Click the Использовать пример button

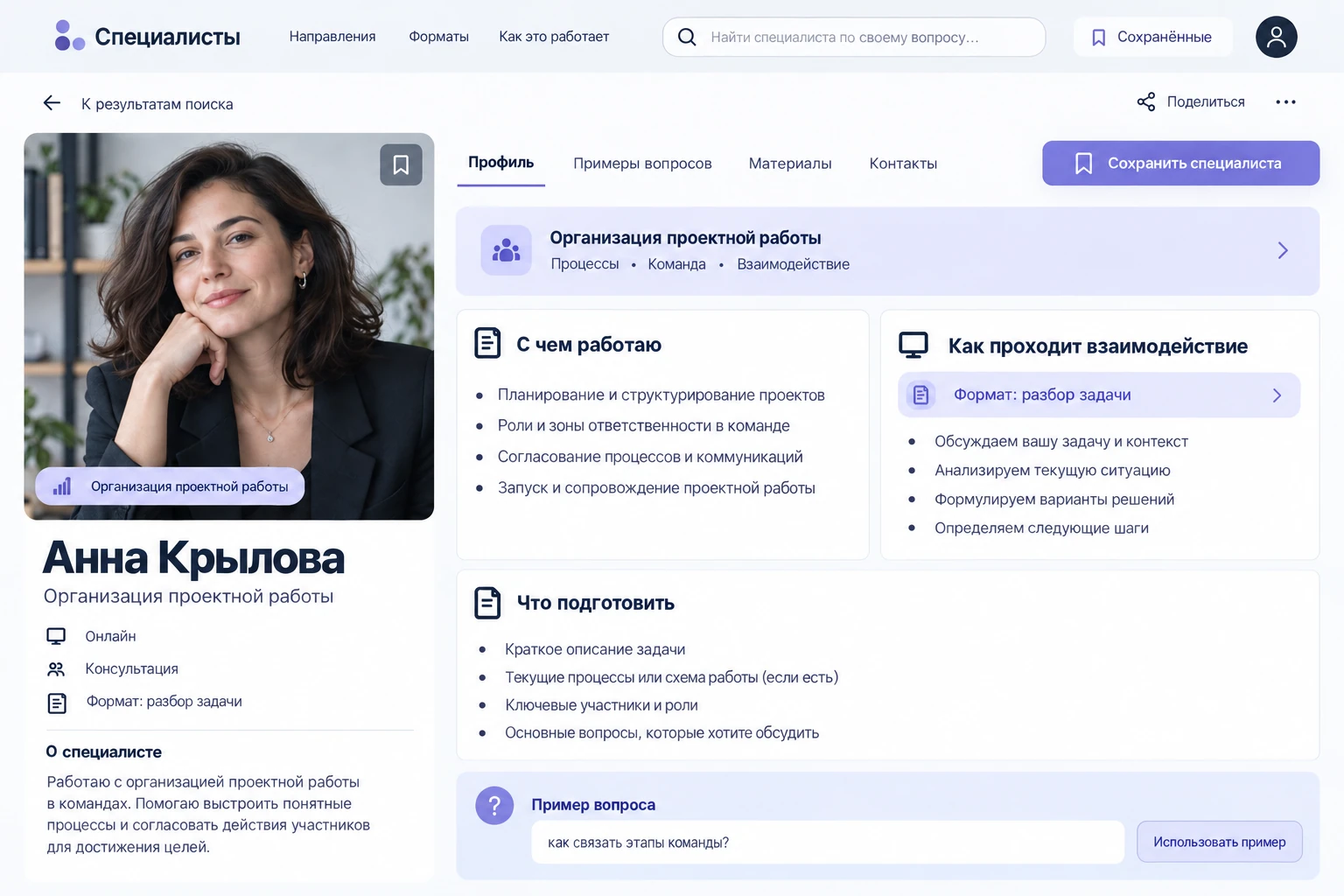pyautogui.click(x=1219, y=842)
